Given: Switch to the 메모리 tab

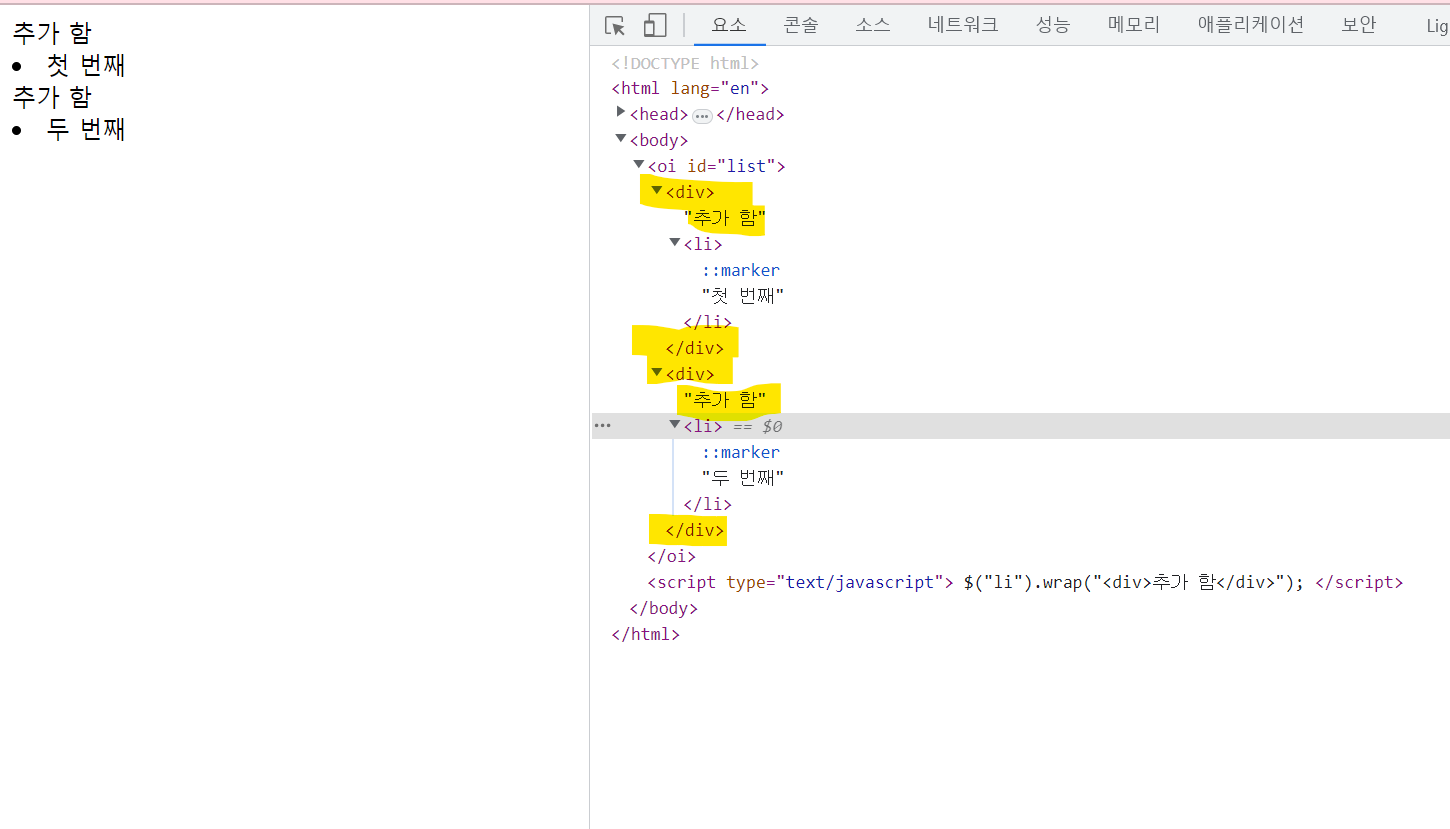Looking at the screenshot, I should [1134, 25].
